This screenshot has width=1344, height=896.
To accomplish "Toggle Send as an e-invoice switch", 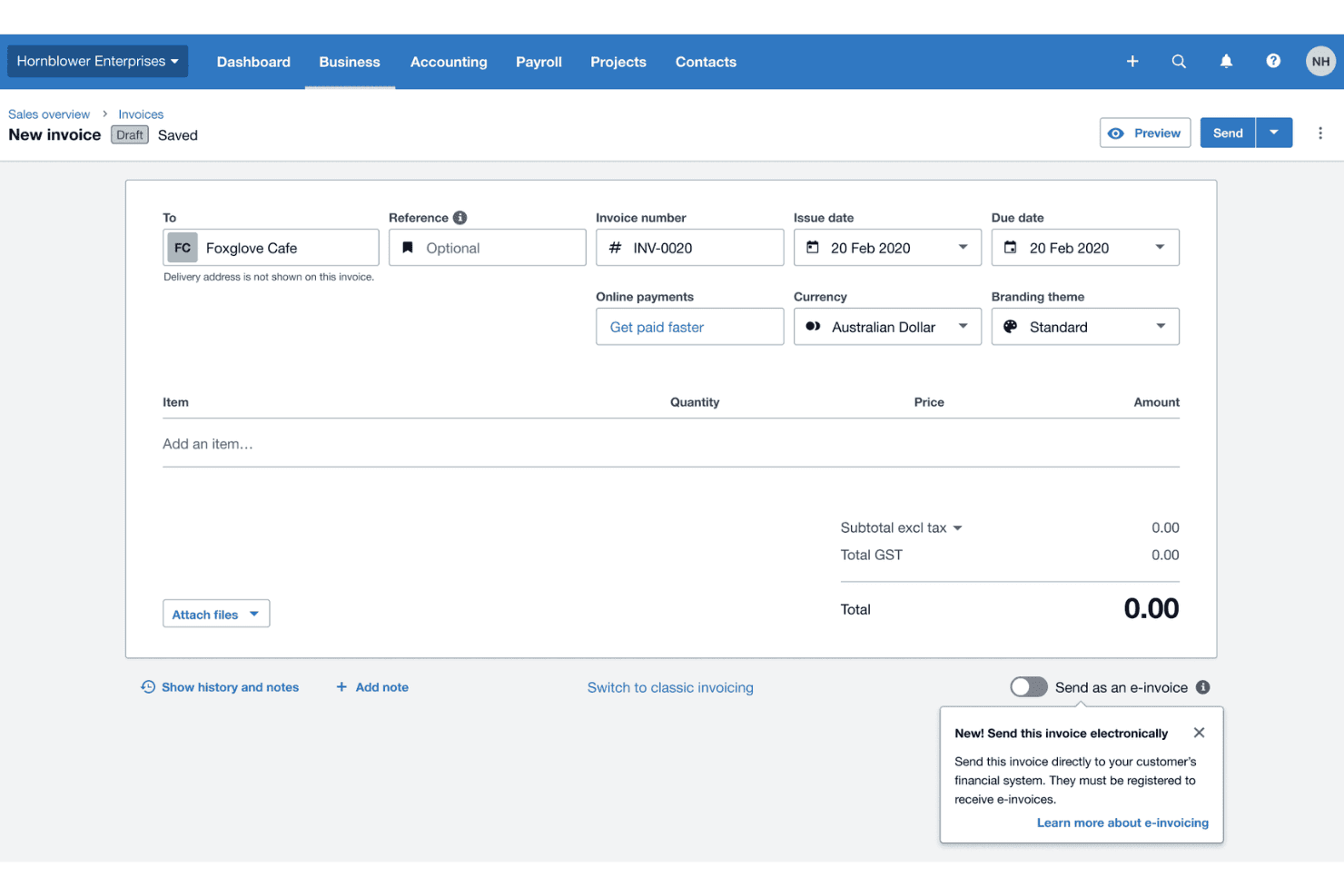I will pyautogui.click(x=1029, y=687).
